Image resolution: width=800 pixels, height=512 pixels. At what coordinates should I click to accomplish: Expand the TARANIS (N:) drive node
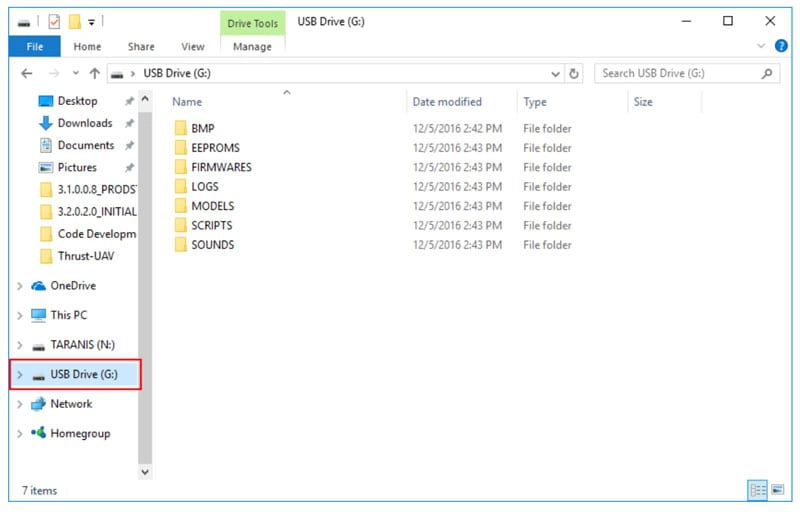pos(20,345)
